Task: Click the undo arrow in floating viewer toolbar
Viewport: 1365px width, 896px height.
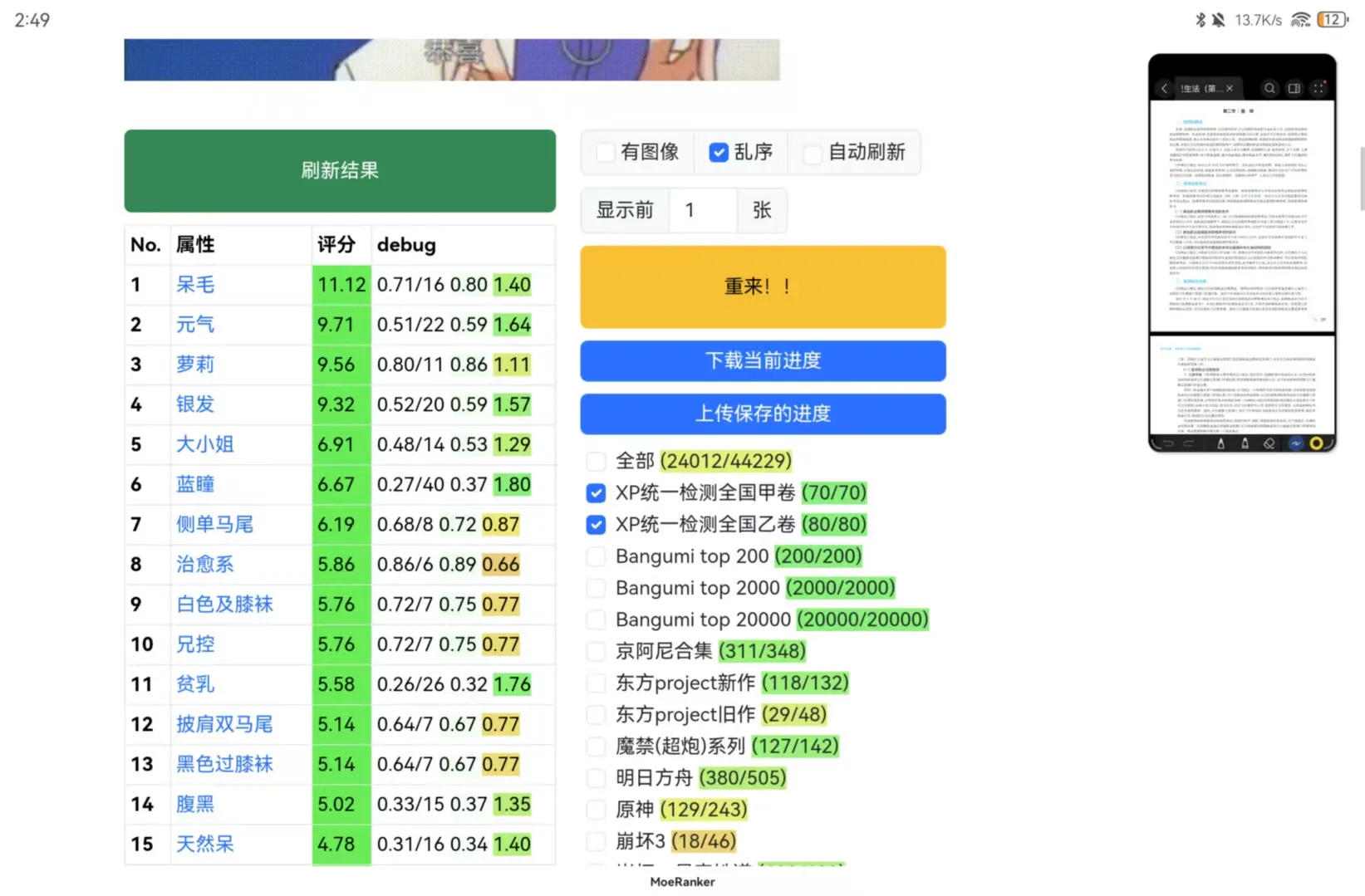Action: pos(1168,443)
